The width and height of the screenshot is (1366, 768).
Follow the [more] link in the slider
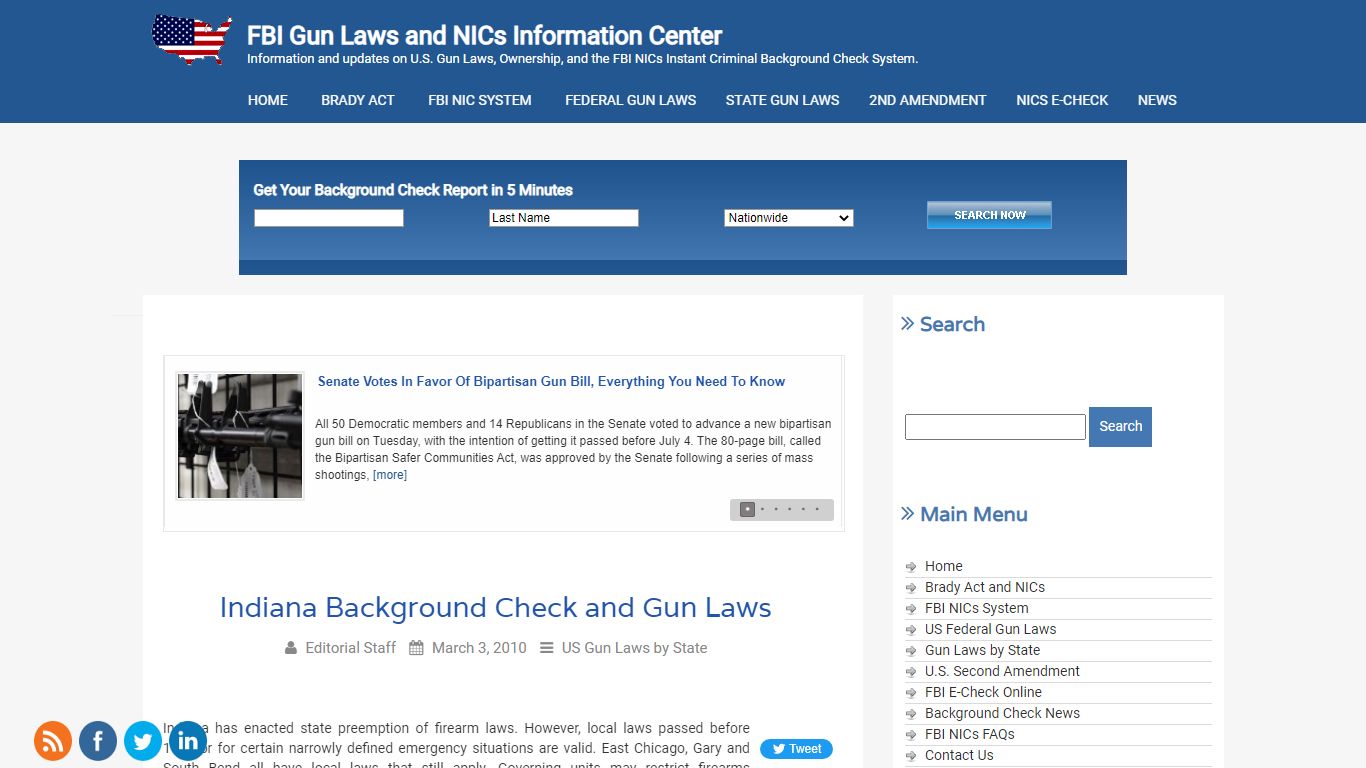click(390, 475)
